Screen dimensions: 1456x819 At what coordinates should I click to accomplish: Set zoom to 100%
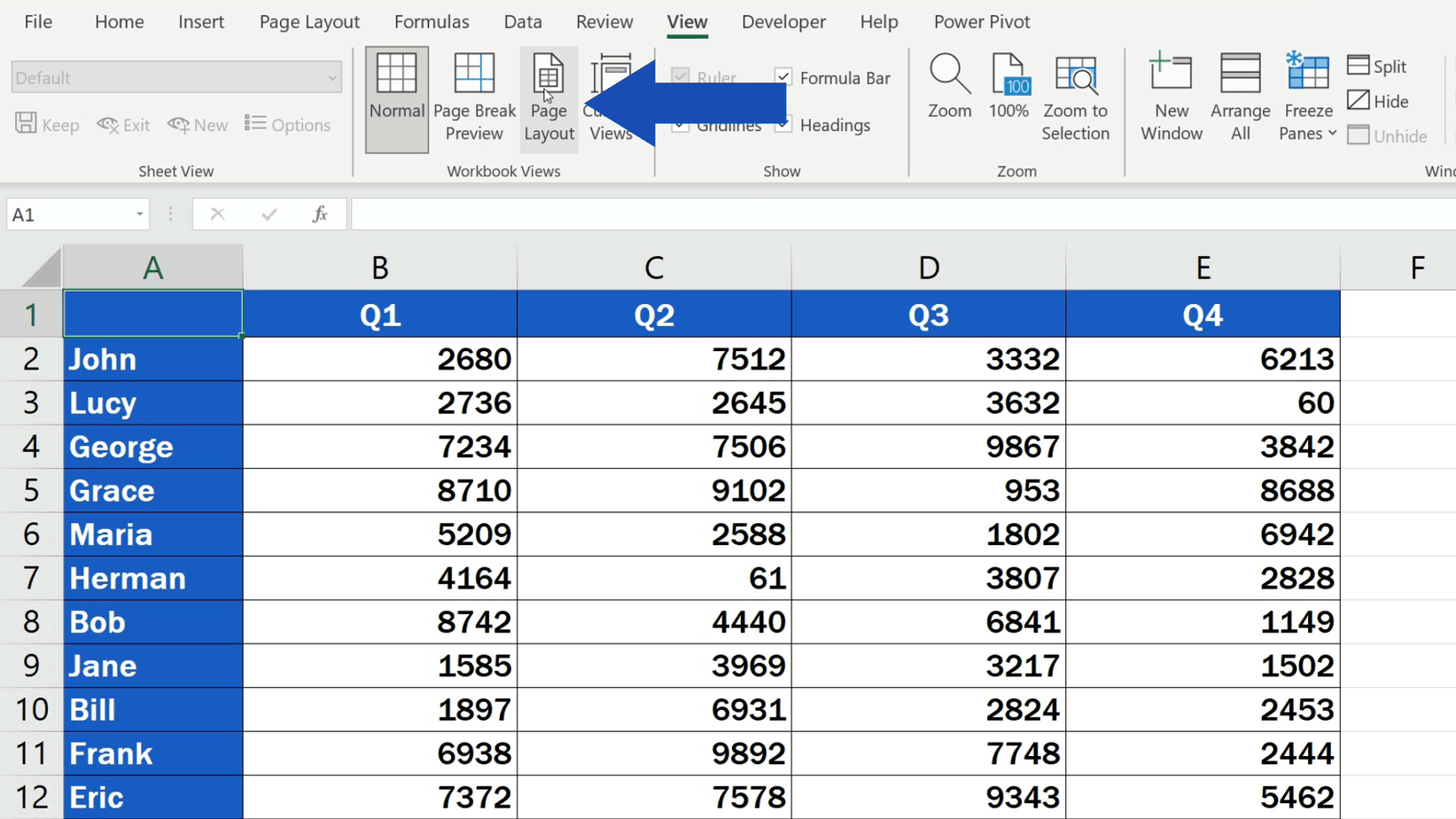(x=1008, y=93)
